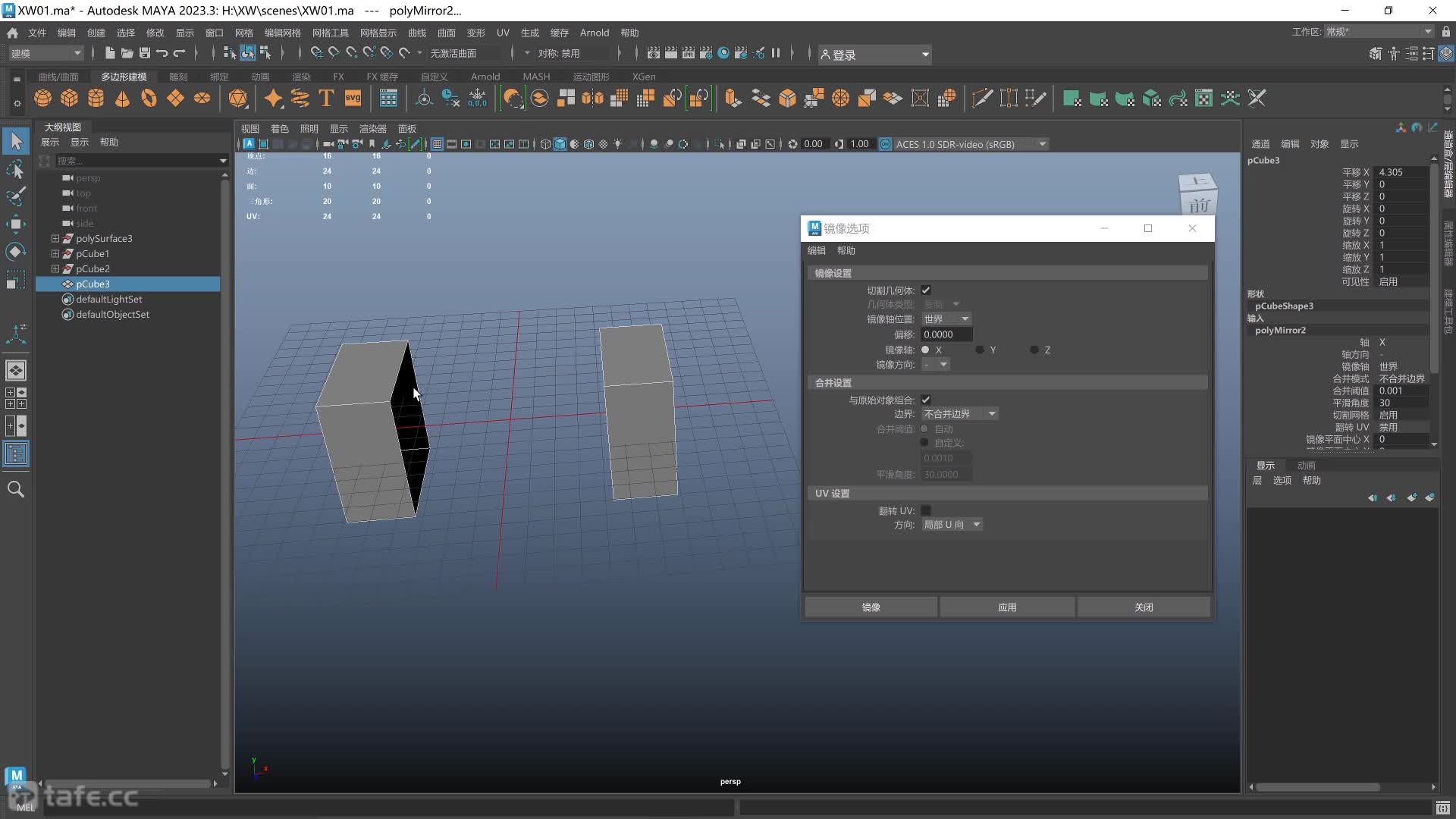The height and width of the screenshot is (819, 1456).
Task: Click the Save scene icon in status line
Action: pyautogui.click(x=145, y=53)
